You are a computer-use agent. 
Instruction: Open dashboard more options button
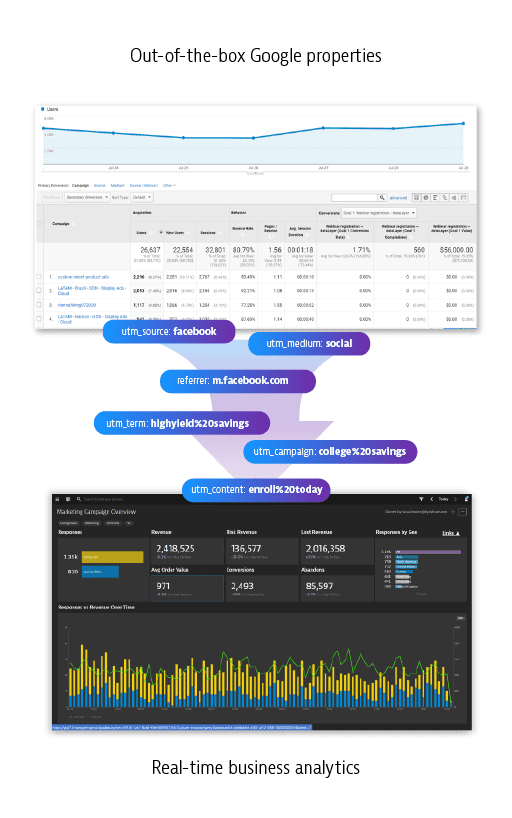(462, 512)
